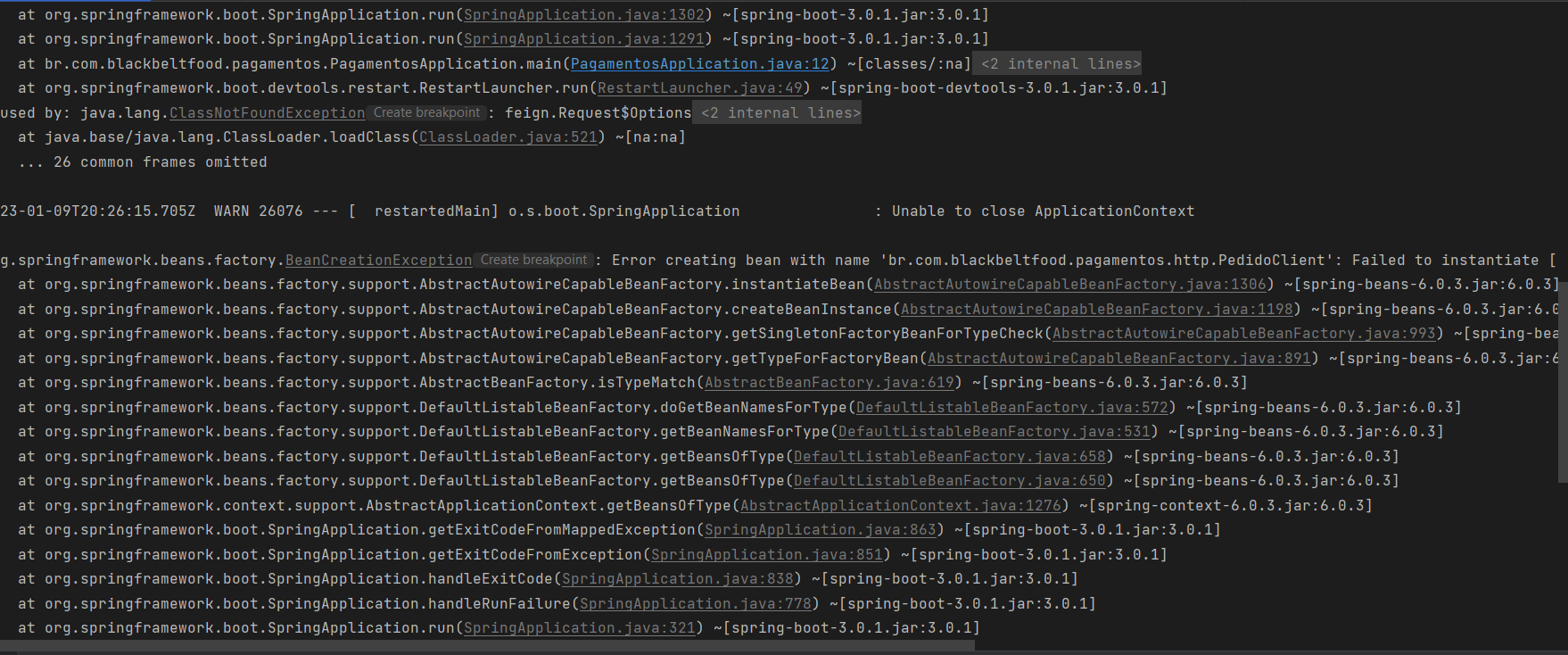The image size is (1568, 655).
Task: Open AbstractAutowireCapableBeanFactory.java:1198 link
Action: tap(1096, 310)
